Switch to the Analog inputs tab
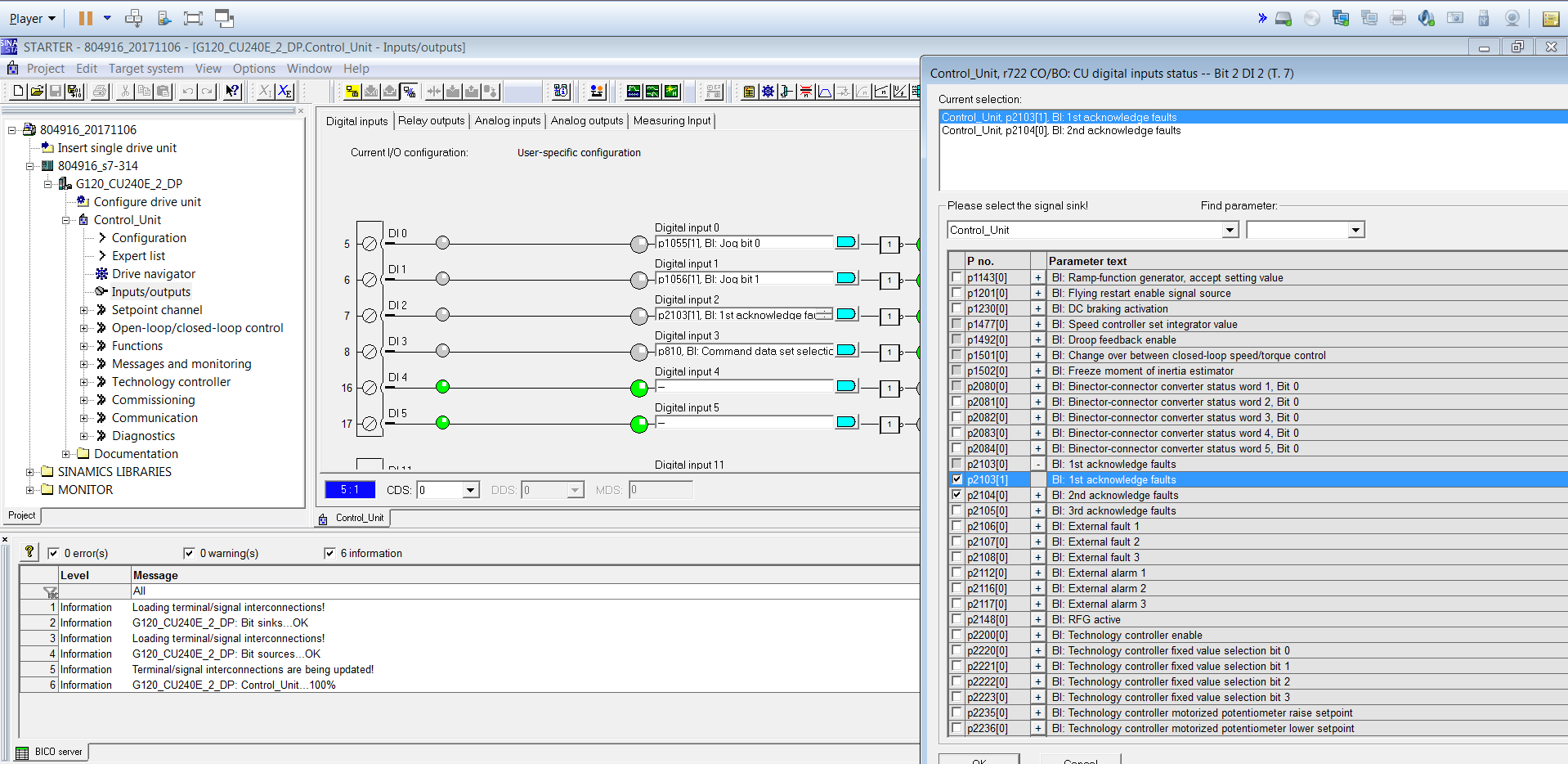This screenshot has width=1568, height=764. 508,120
